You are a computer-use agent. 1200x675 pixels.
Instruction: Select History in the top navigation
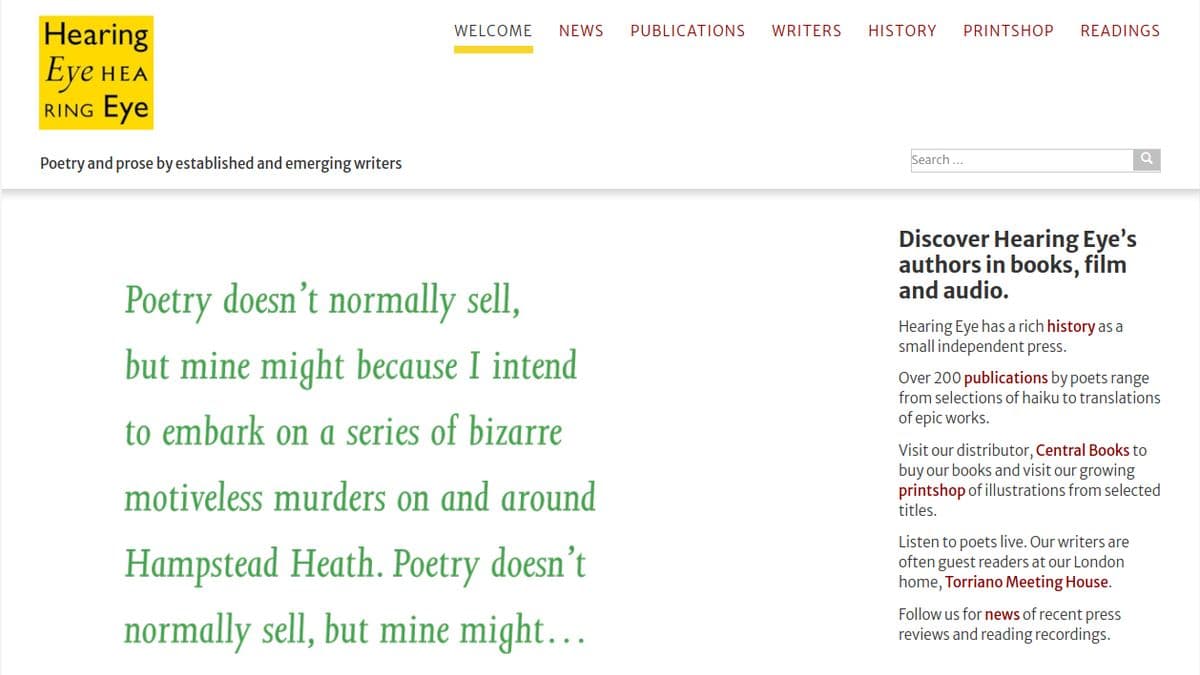[x=902, y=31]
